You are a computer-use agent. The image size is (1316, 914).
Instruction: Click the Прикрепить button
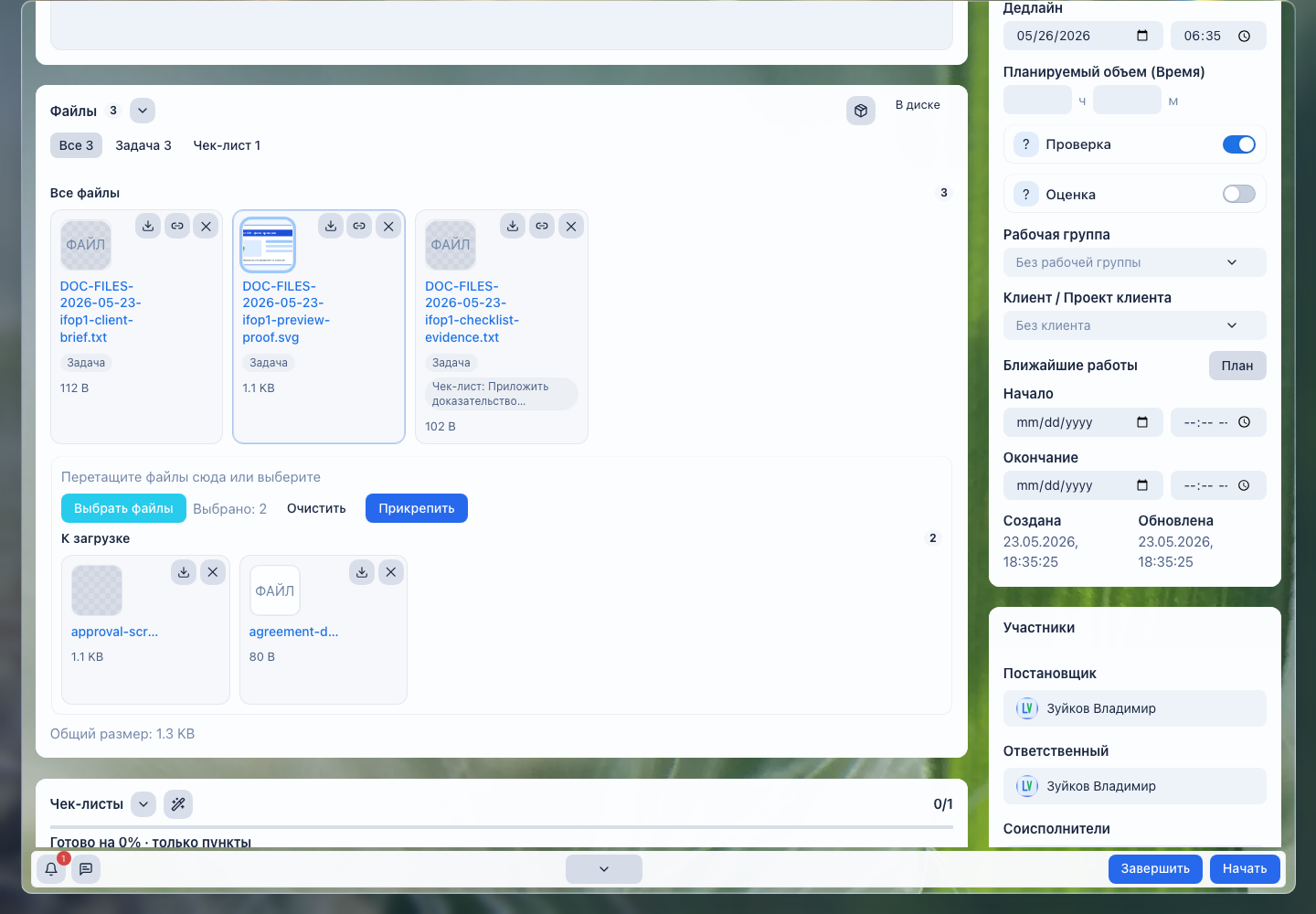pos(417,508)
